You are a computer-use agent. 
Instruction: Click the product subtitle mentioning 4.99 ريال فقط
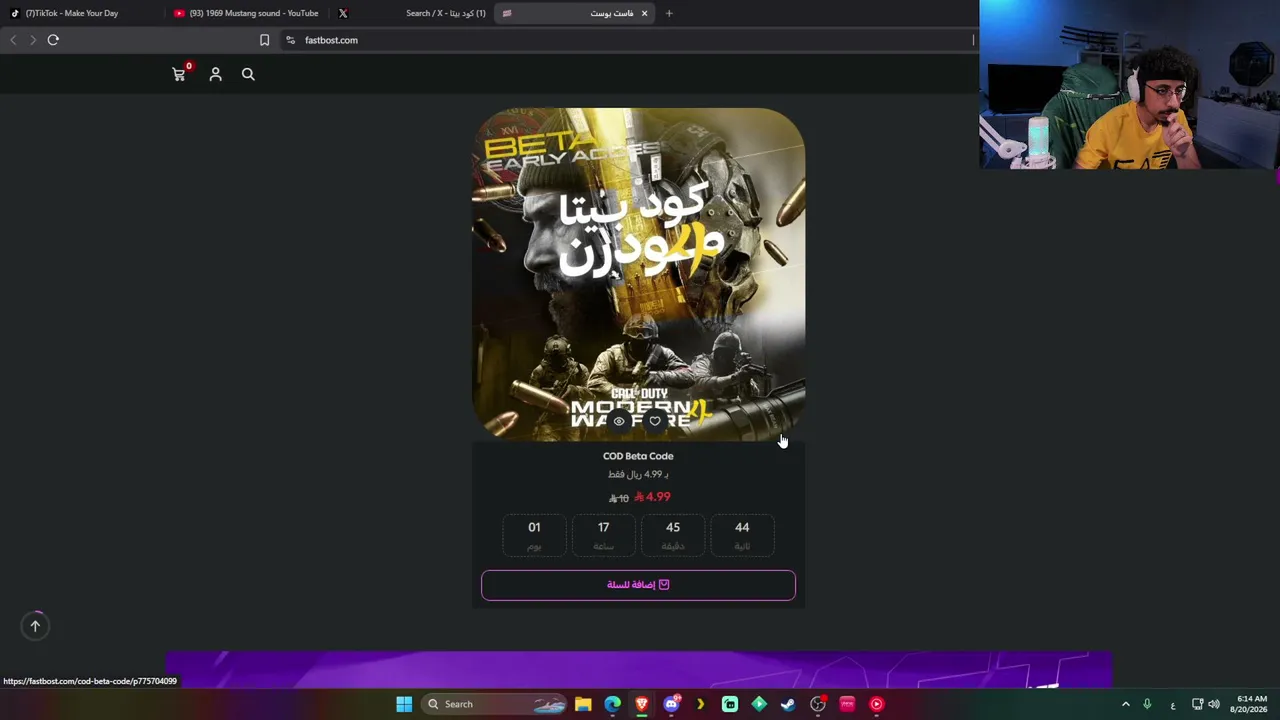click(638, 475)
